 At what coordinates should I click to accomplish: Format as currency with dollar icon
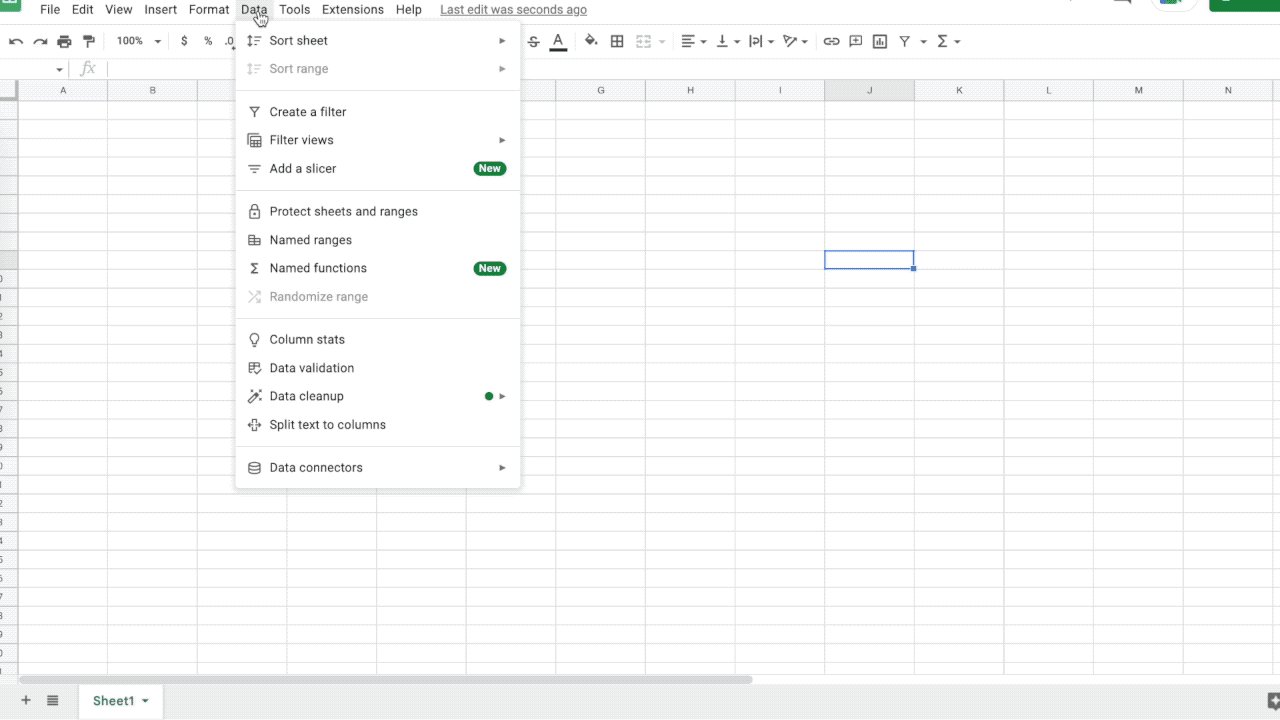click(x=184, y=41)
